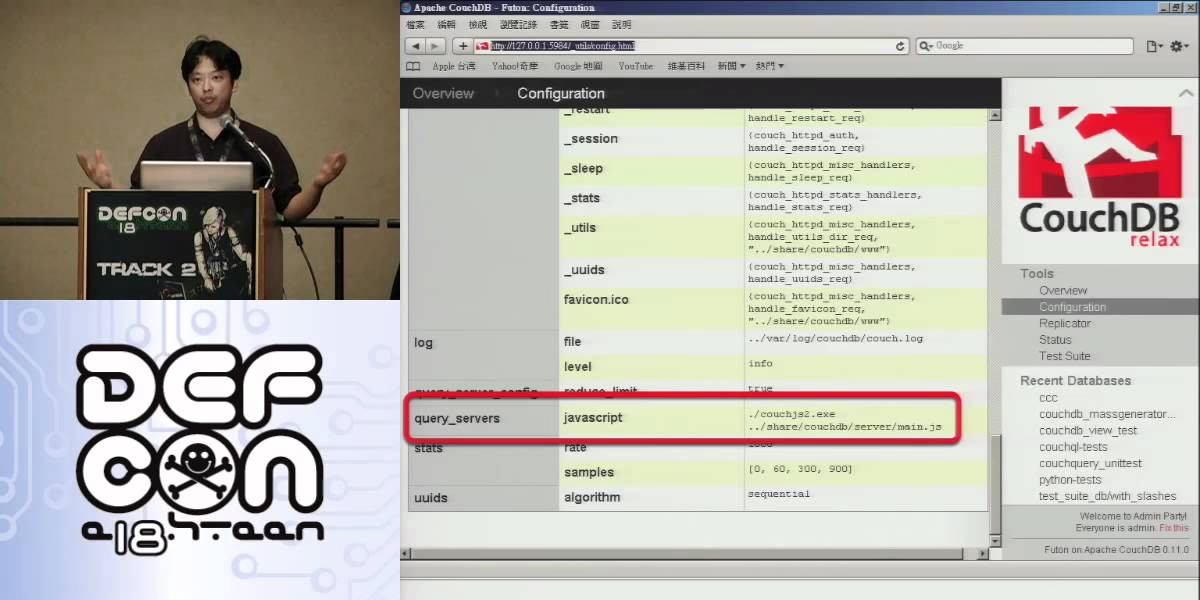Click the 'favicon.ico' handler name
The width and height of the screenshot is (1200, 600).
596,299
